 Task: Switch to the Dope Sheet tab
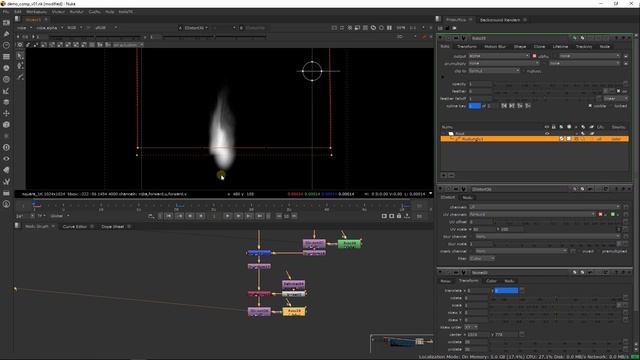[x=112, y=227]
